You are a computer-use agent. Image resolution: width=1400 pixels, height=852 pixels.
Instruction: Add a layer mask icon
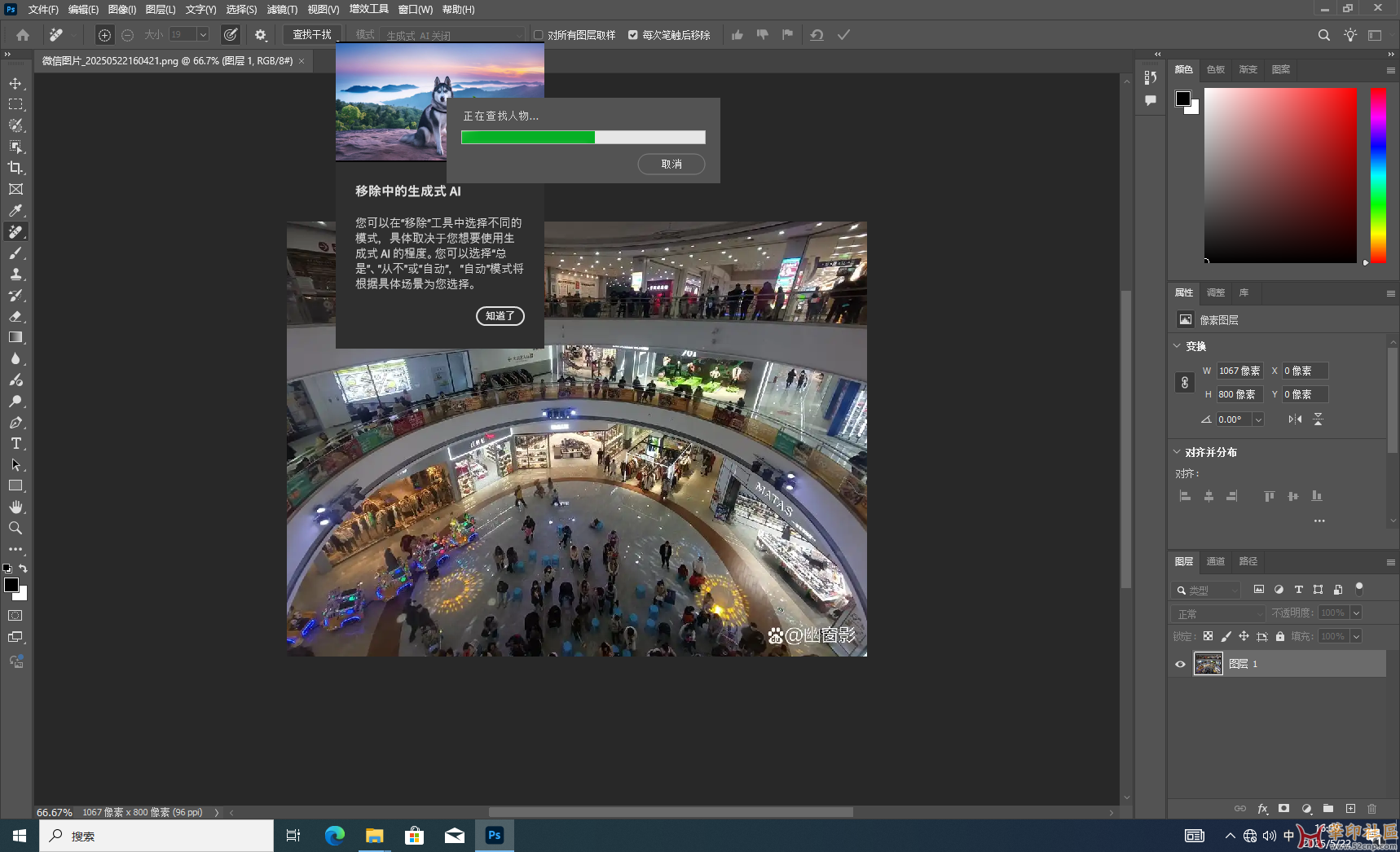coord(1284,808)
